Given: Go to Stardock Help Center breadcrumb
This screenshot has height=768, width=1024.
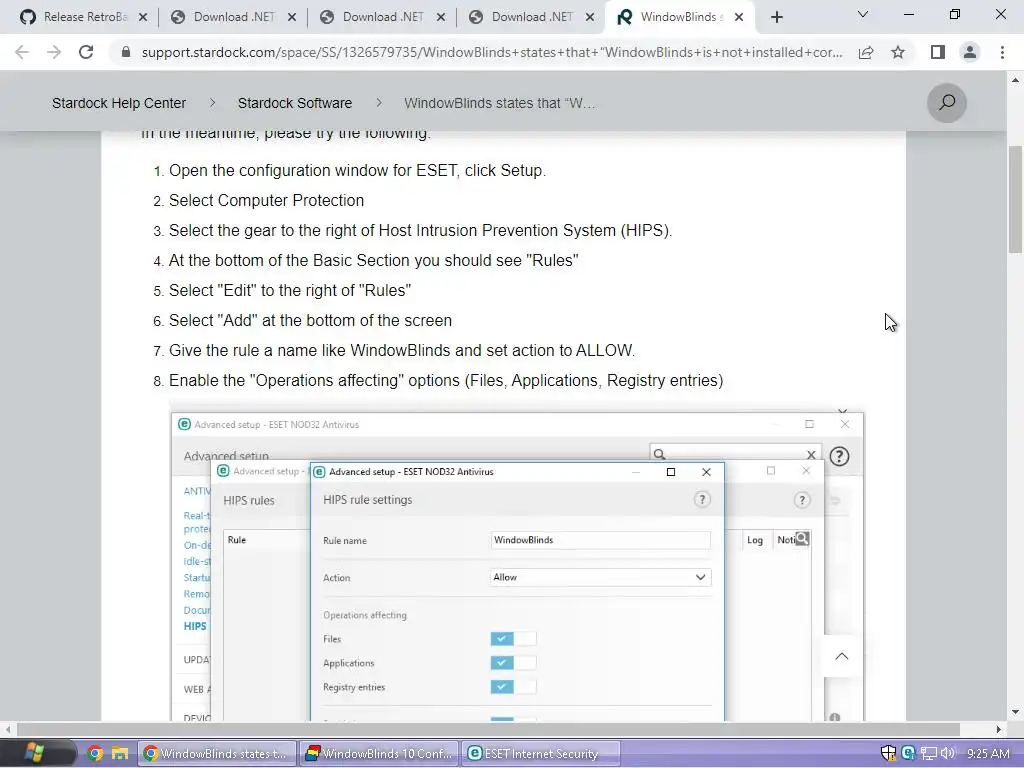Looking at the screenshot, I should click(119, 103).
